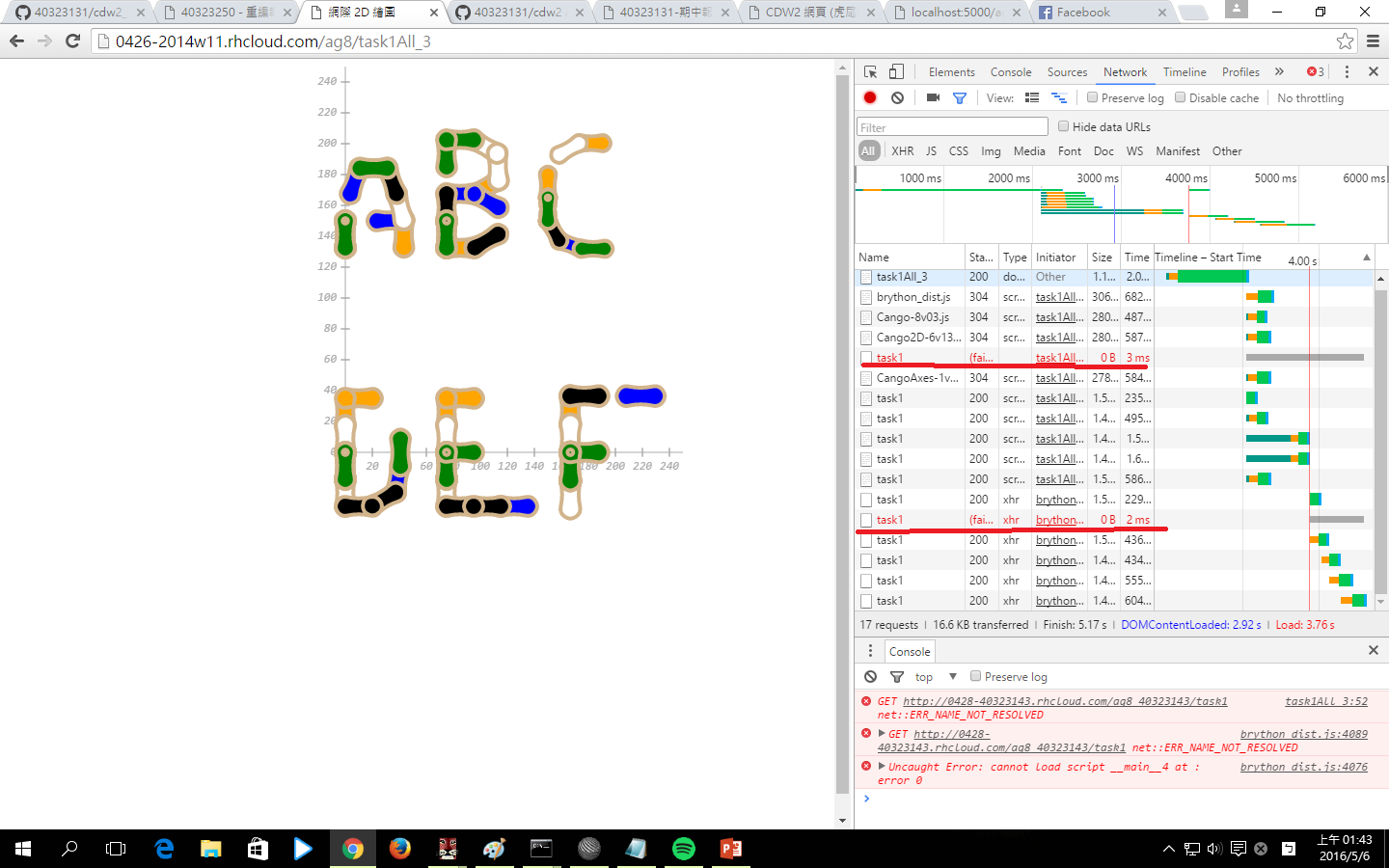Enable Preserve log in Console drawer

tap(976, 676)
